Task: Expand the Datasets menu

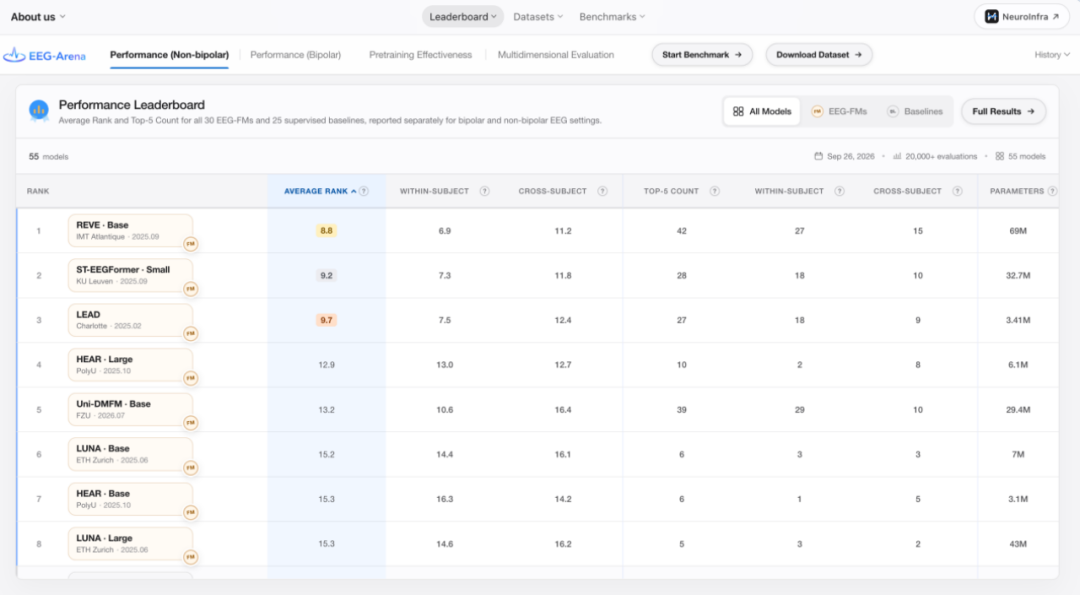Action: (538, 17)
